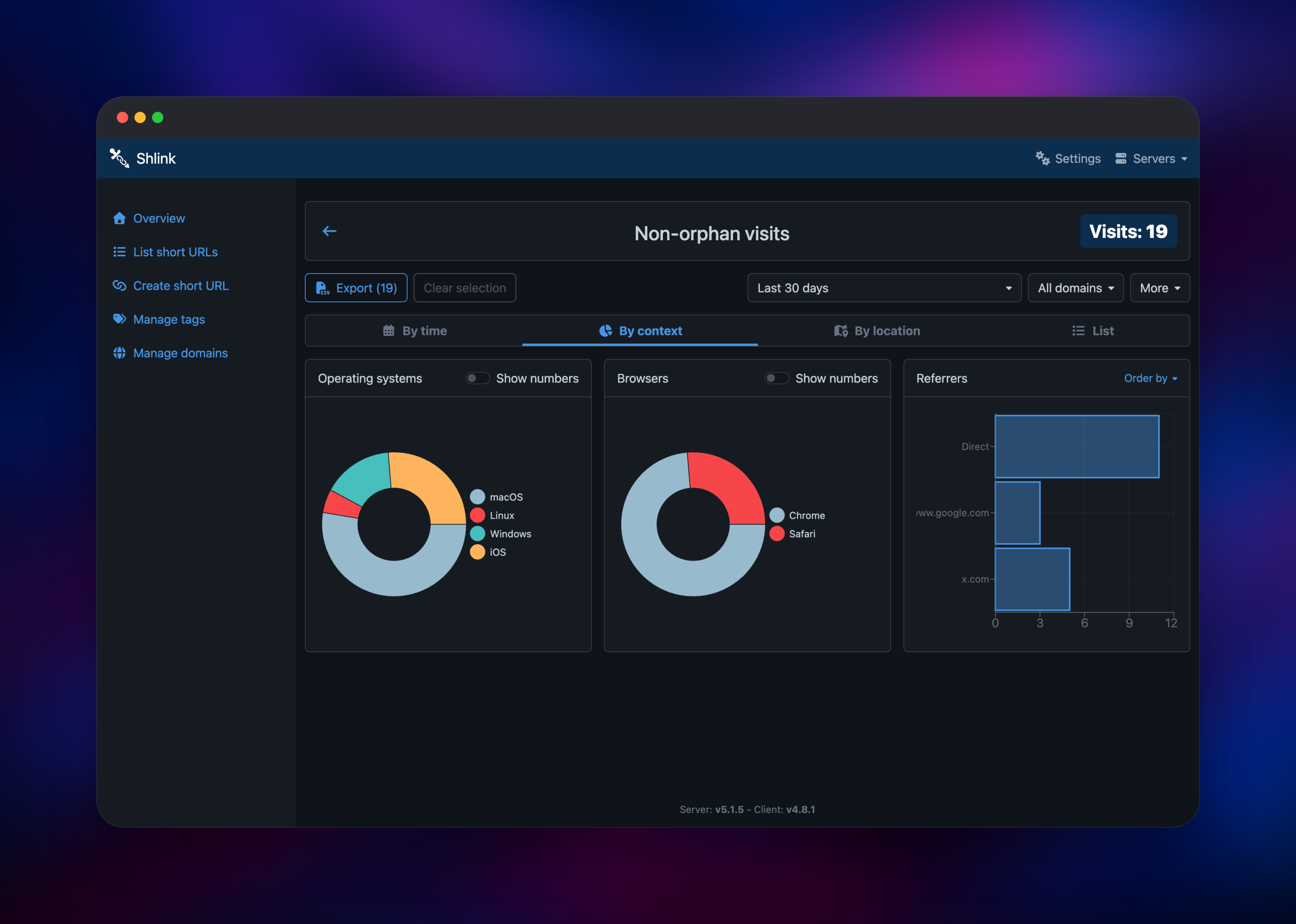The height and width of the screenshot is (924, 1296).
Task: Expand the Servers menu caret
Action: [1184, 159]
